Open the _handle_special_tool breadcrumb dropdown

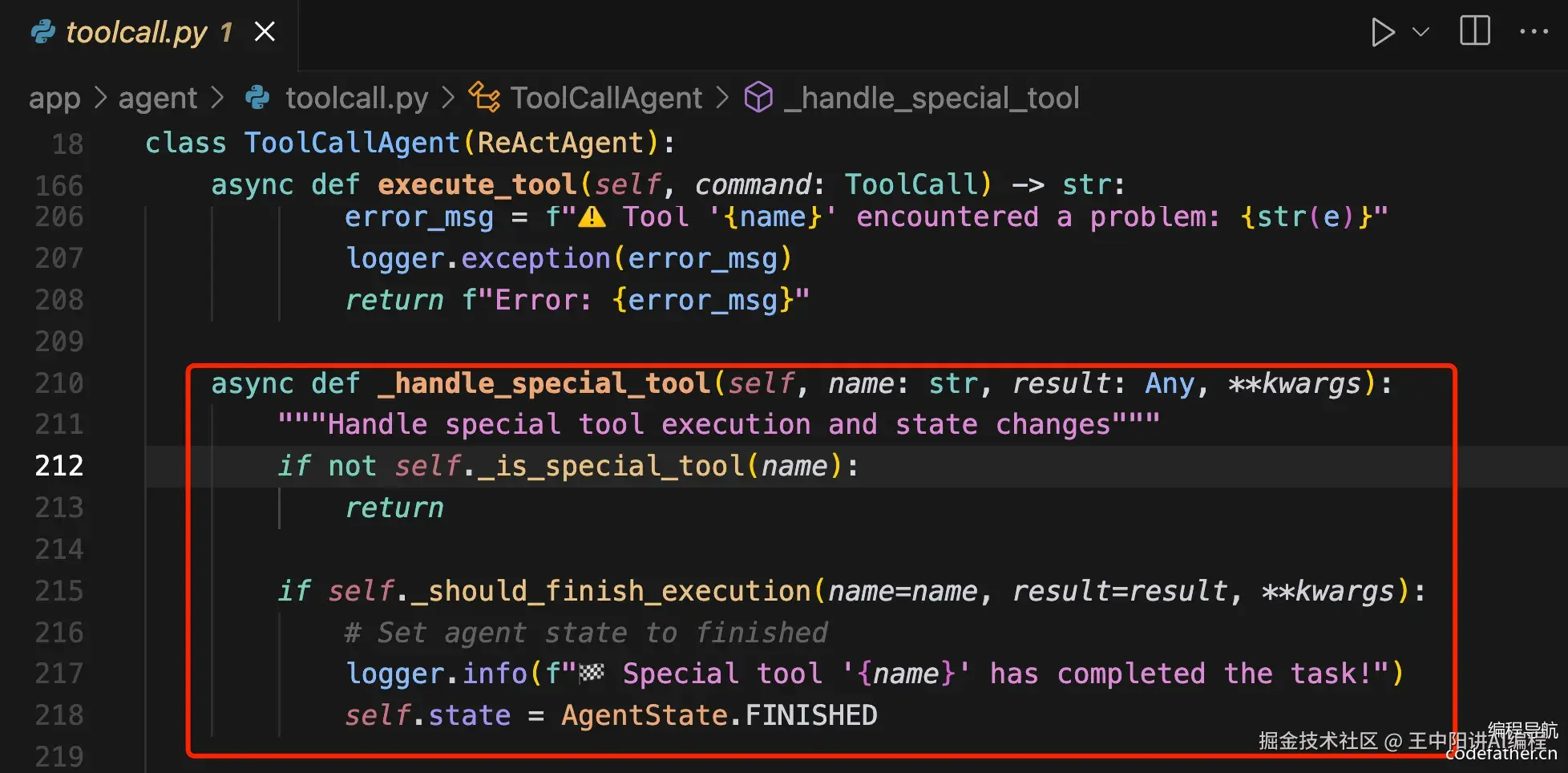click(x=932, y=99)
